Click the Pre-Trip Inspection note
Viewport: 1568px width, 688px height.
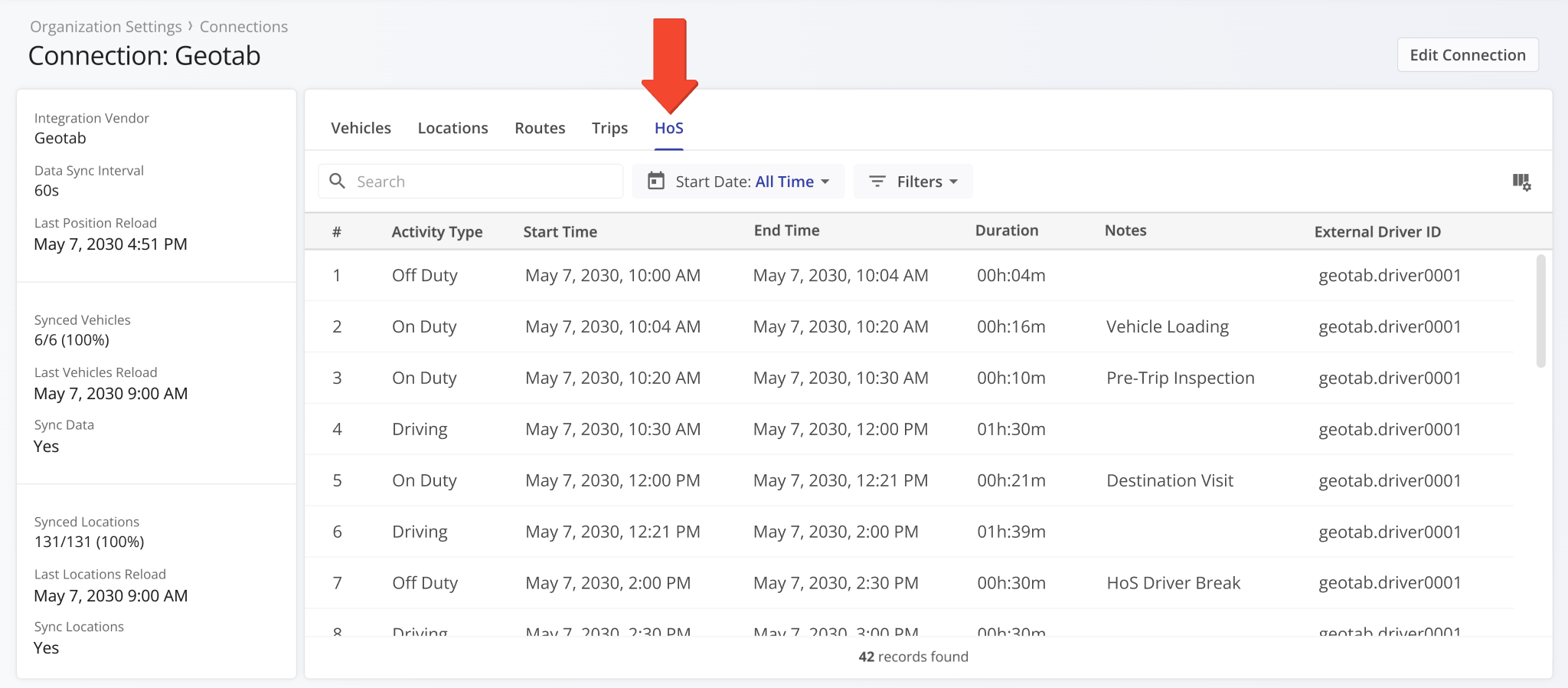[1180, 378]
